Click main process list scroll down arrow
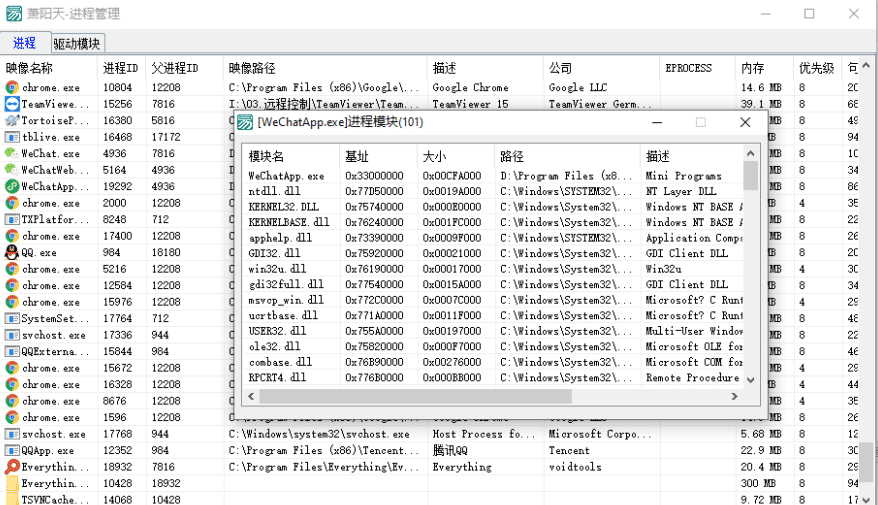 point(867,499)
